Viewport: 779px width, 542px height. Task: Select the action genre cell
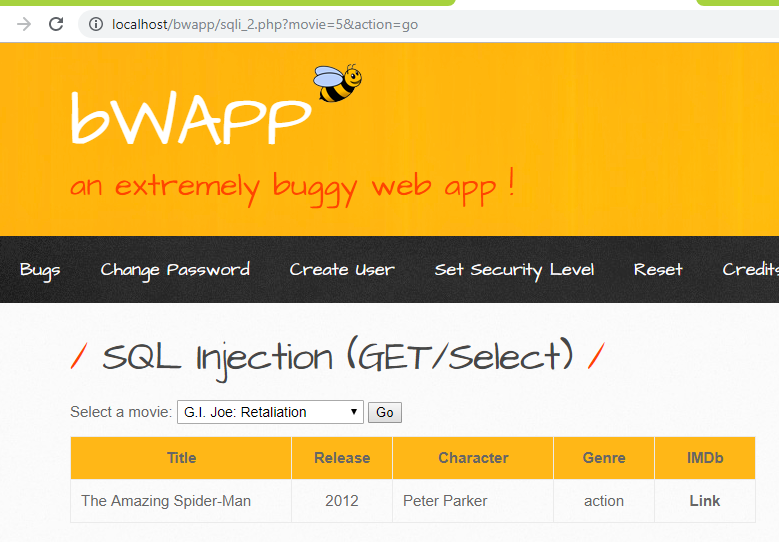point(604,501)
